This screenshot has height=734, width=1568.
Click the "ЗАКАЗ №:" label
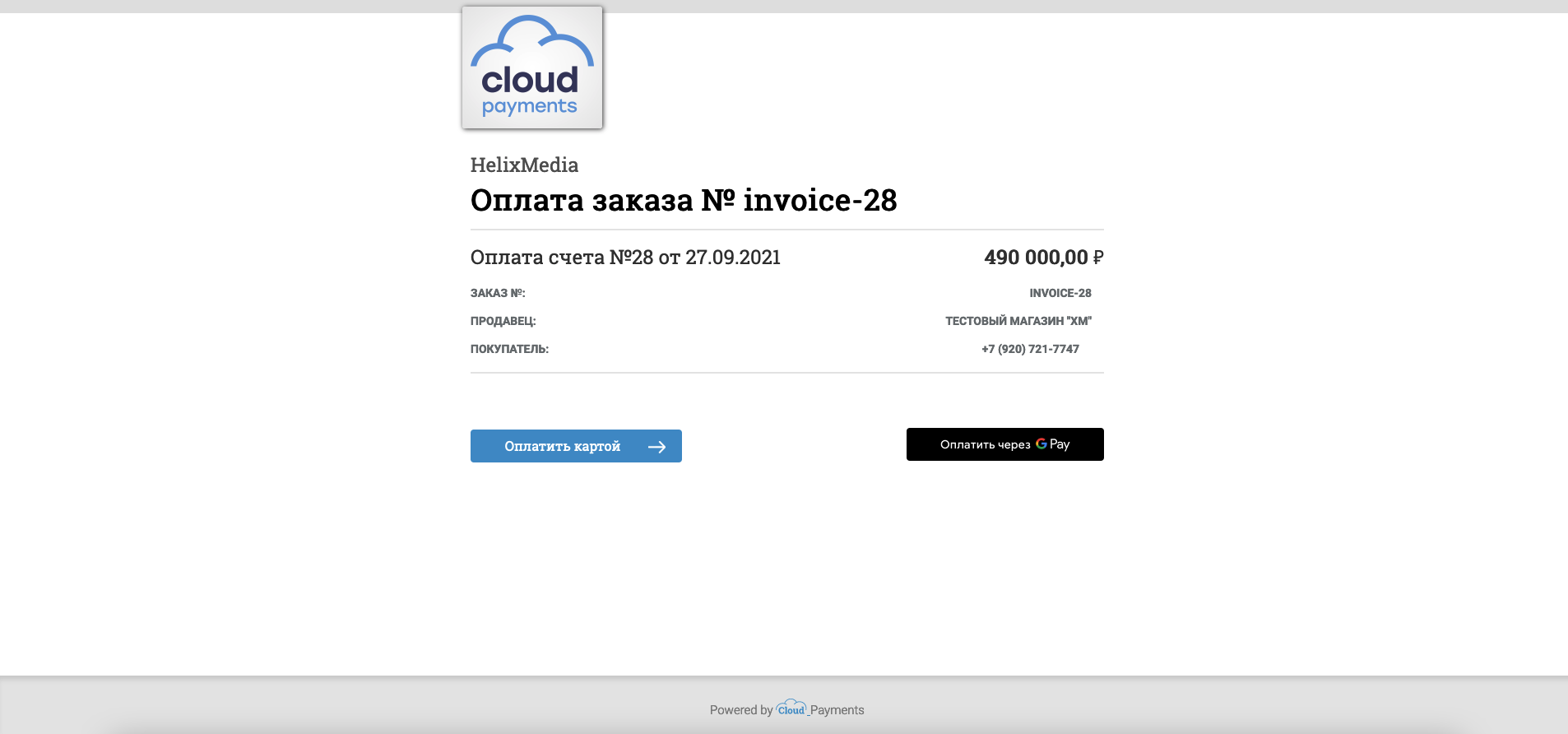tap(498, 293)
